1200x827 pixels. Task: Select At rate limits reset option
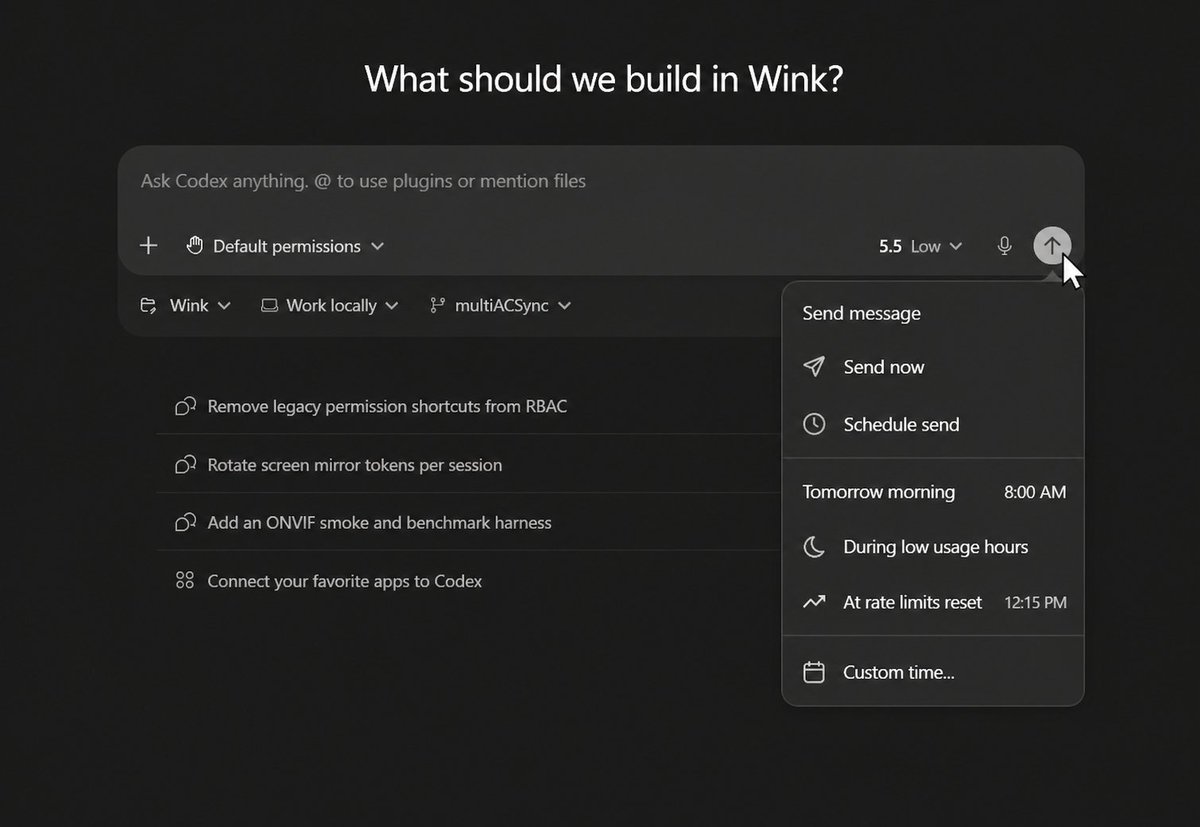[x=933, y=602]
